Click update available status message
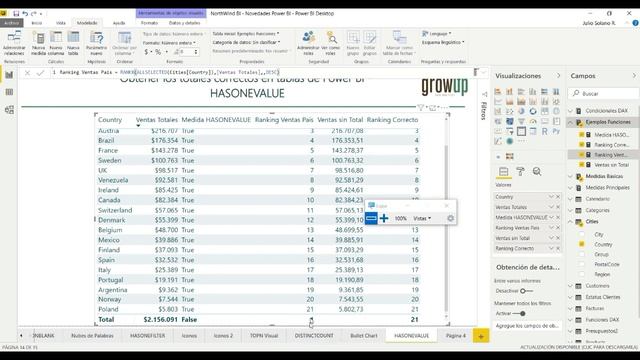 579,347
